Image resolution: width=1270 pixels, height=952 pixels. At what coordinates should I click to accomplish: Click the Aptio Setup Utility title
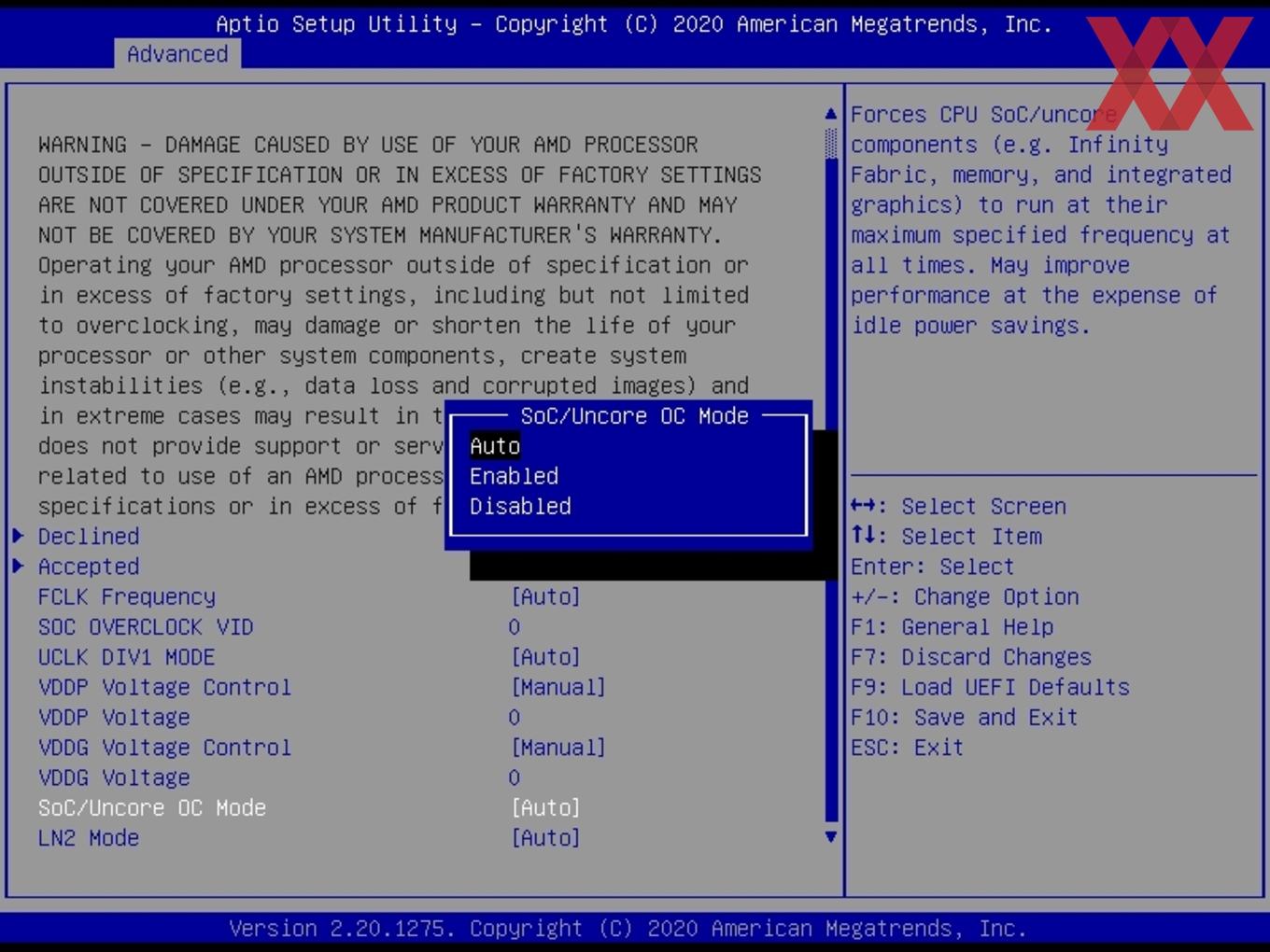tap(633, 24)
